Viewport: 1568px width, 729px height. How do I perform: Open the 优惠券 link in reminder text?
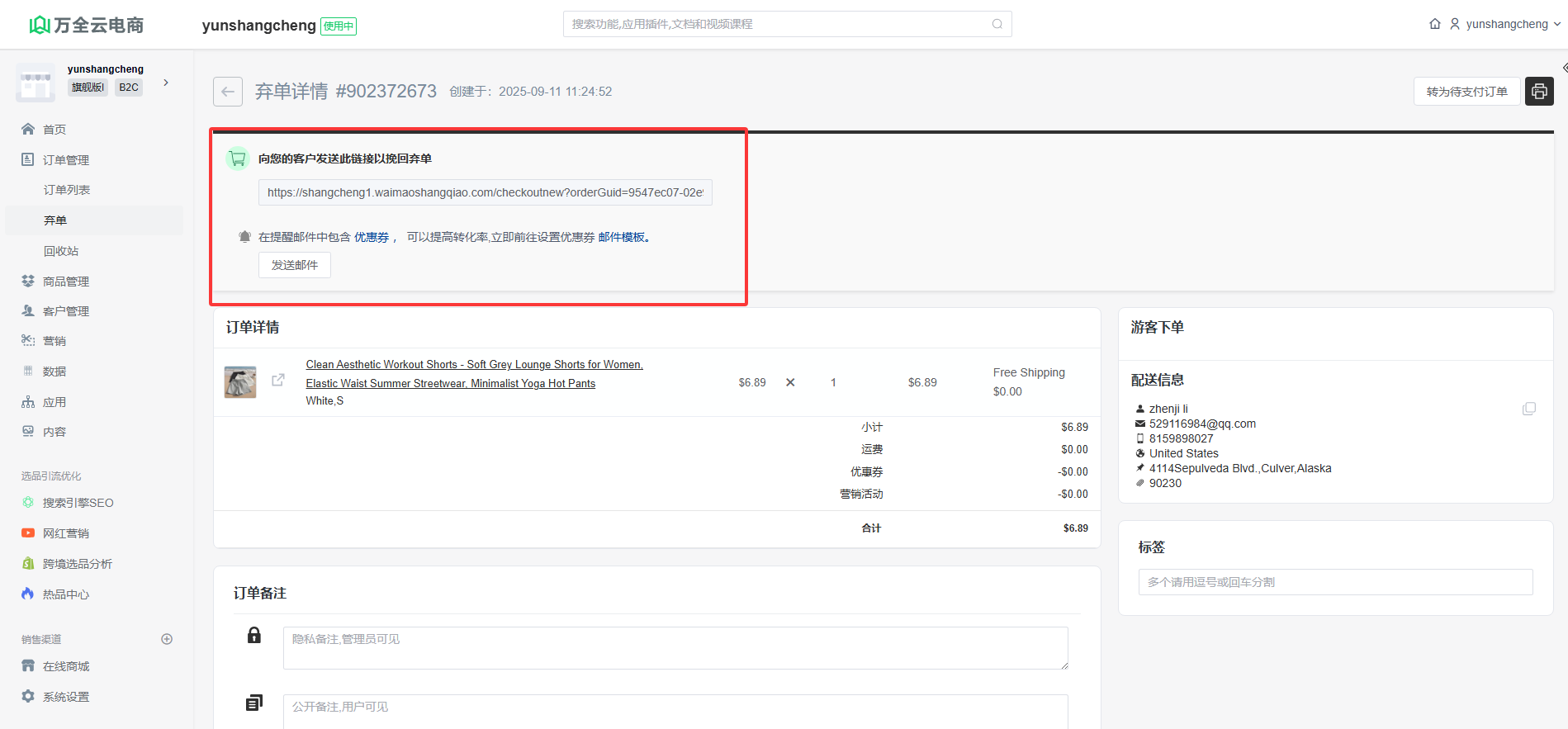(372, 237)
